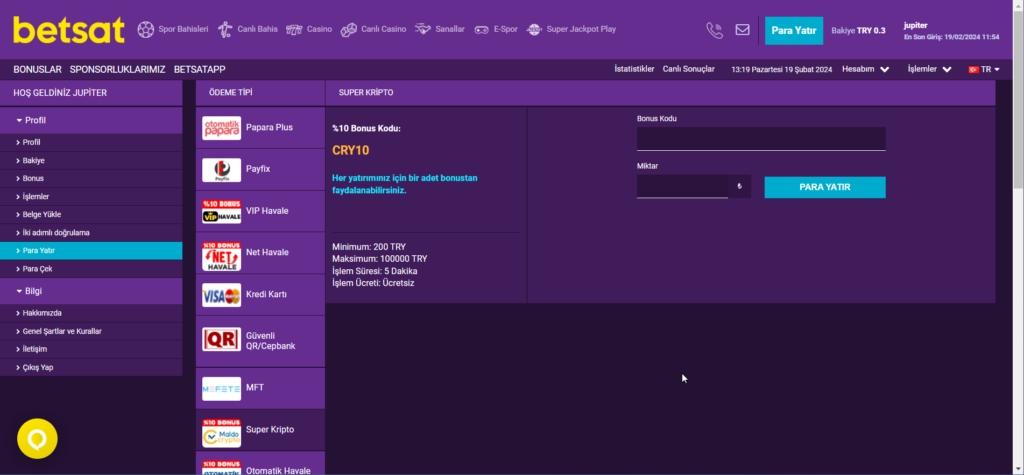The height and width of the screenshot is (475, 1024).
Task: Focus the Bonus Kodu input field
Action: (x=761, y=139)
